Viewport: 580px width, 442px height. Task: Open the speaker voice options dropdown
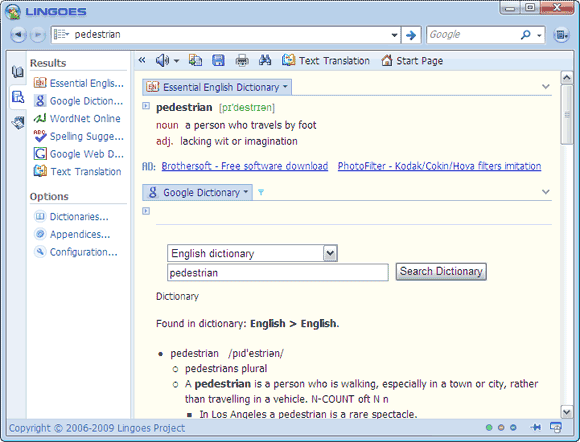pyautogui.click(x=176, y=61)
